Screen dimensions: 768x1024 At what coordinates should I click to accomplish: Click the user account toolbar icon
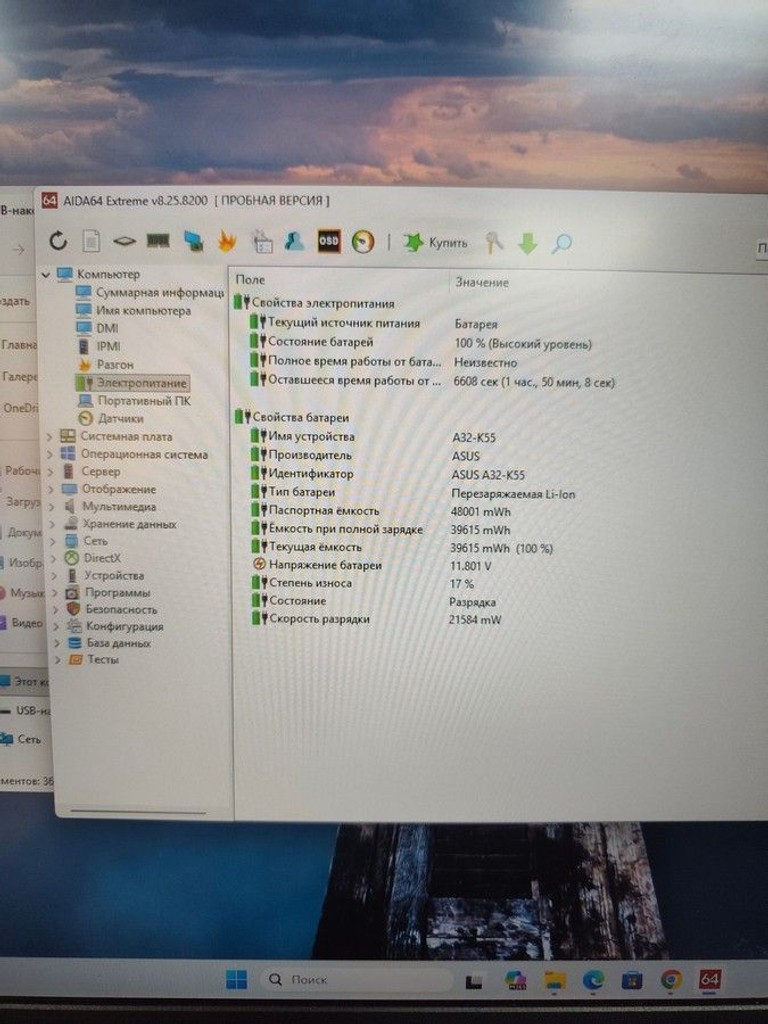tap(295, 242)
